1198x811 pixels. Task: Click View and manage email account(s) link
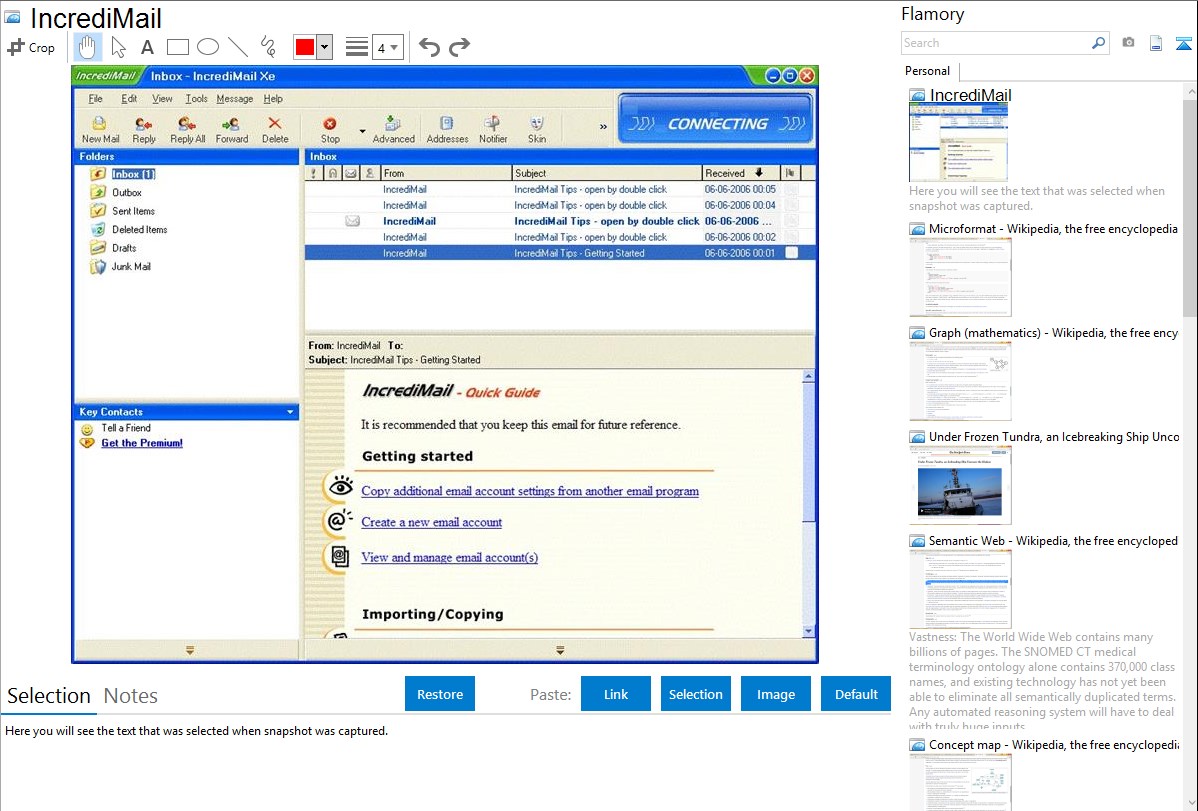(x=449, y=557)
